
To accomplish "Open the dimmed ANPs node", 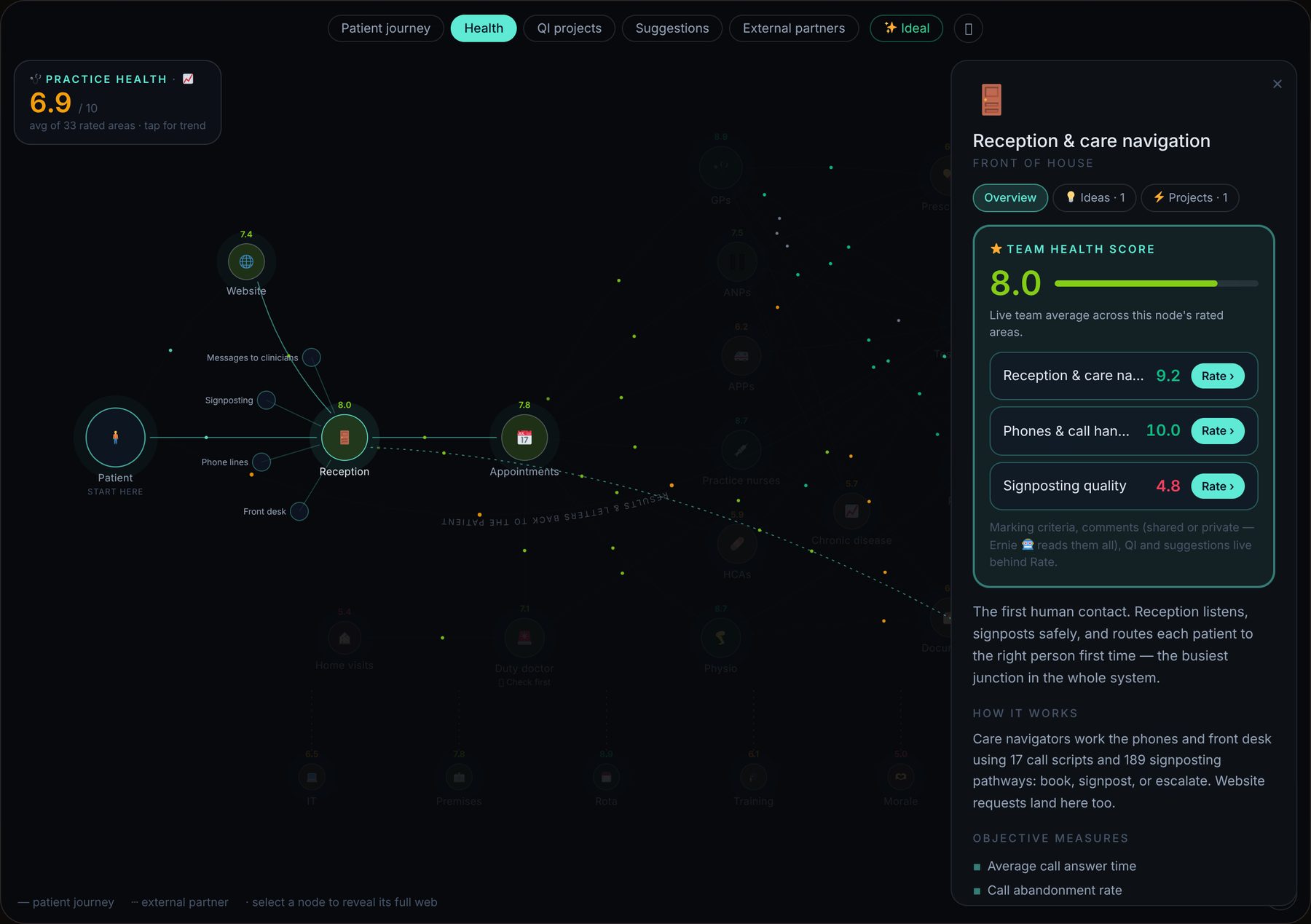I will [x=737, y=261].
